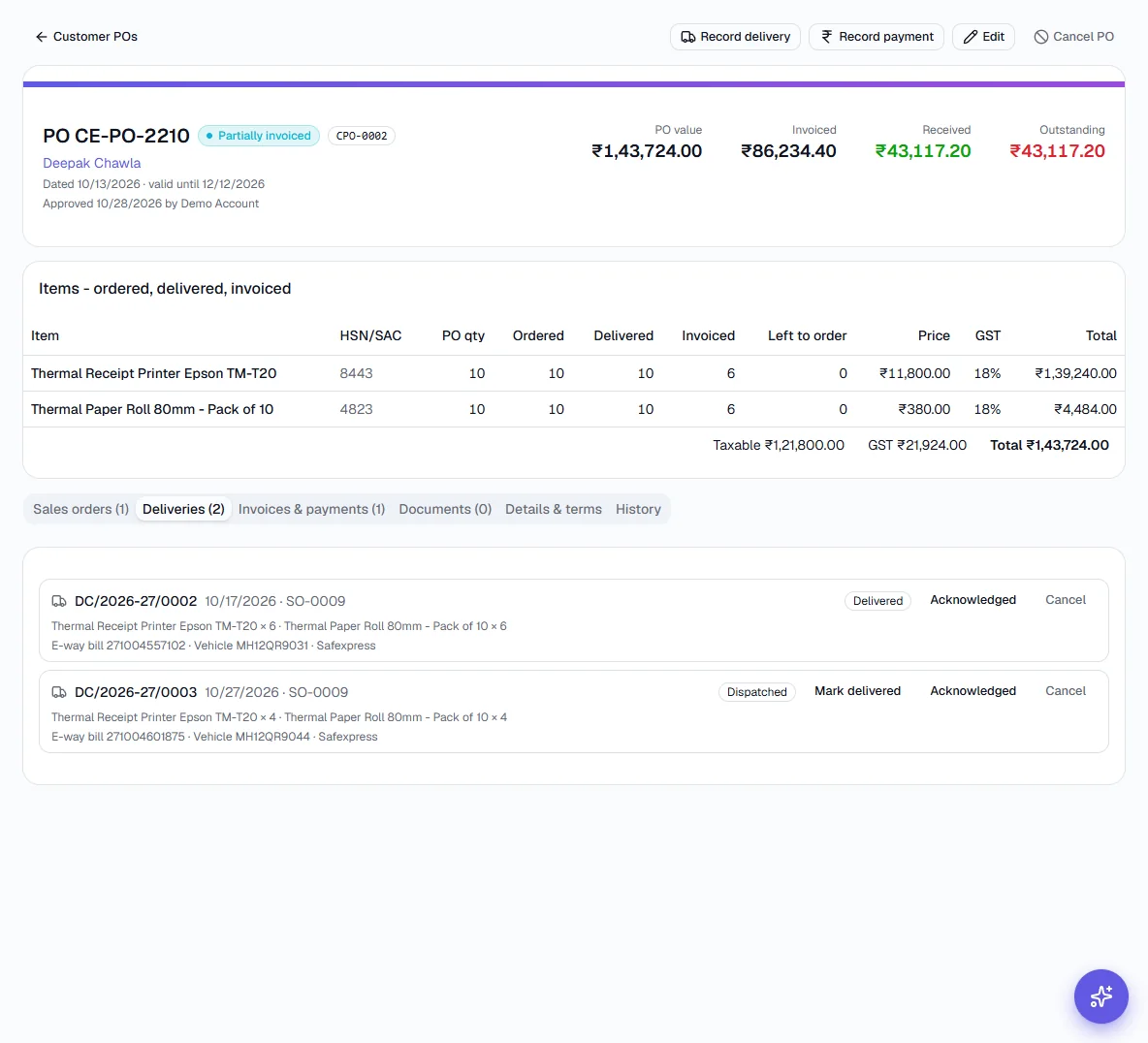
Task: Open customer Deepak Chawla's profile link
Action: click(x=91, y=163)
